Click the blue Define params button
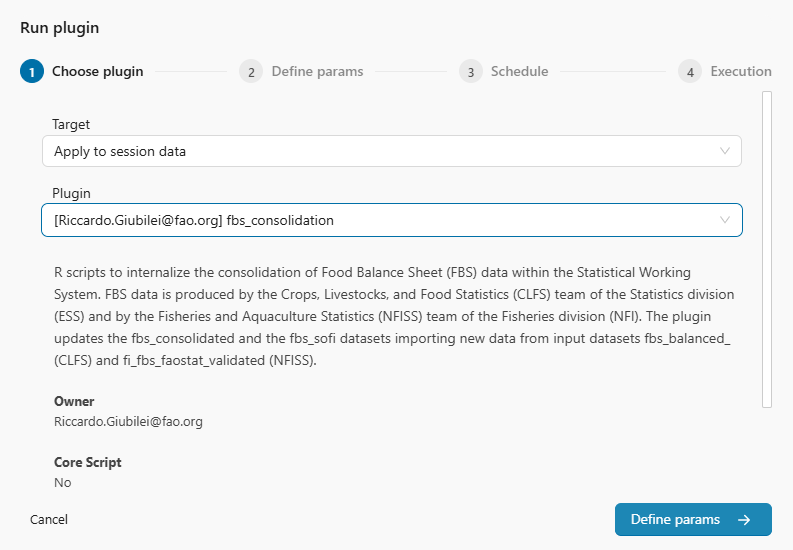This screenshot has height=550, width=793. click(x=692, y=520)
